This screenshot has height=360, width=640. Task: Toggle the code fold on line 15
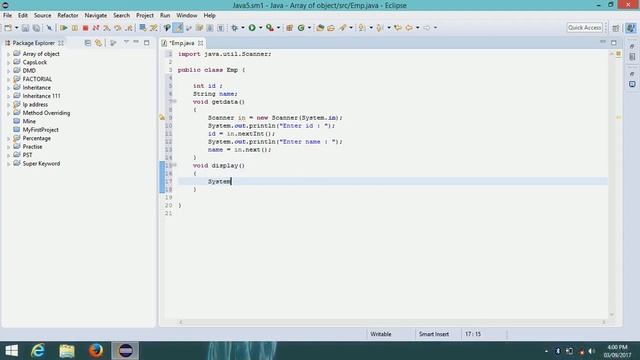tap(175, 165)
